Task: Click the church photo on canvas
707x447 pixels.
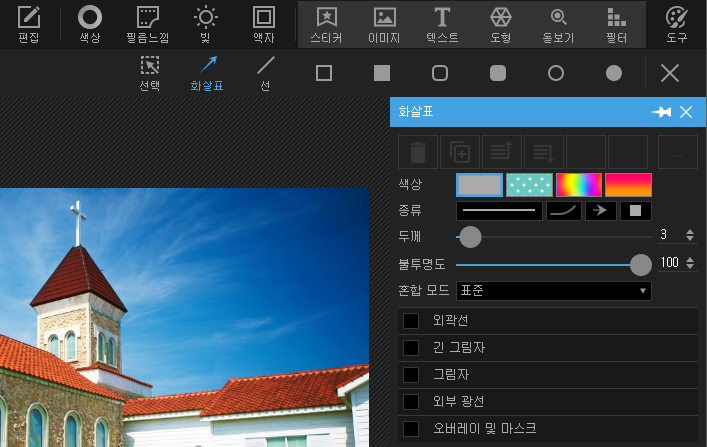Action: (184, 318)
